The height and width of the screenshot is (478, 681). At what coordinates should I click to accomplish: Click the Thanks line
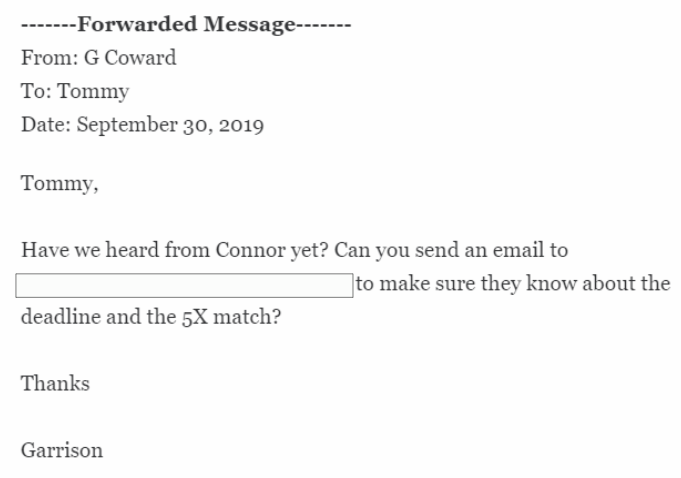point(55,384)
